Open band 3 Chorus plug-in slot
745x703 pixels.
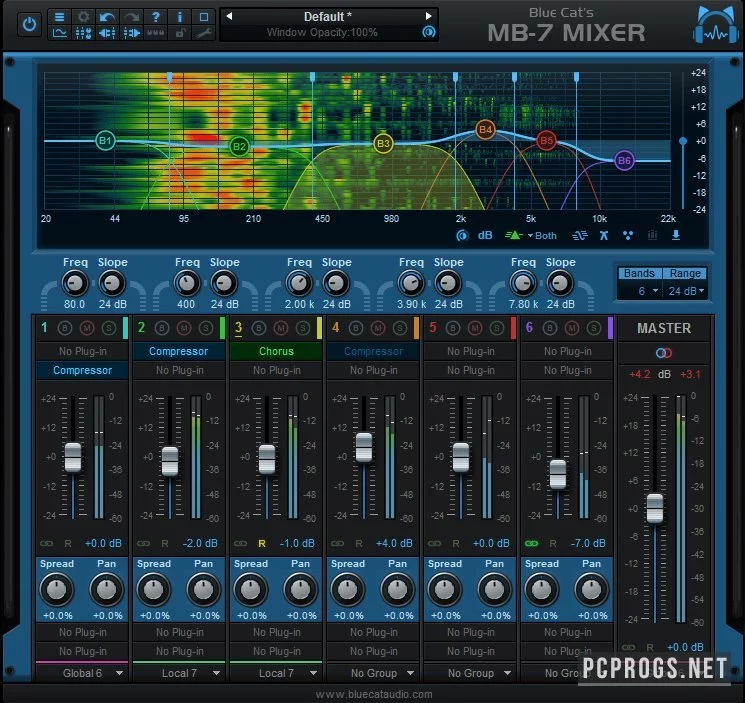tap(276, 352)
